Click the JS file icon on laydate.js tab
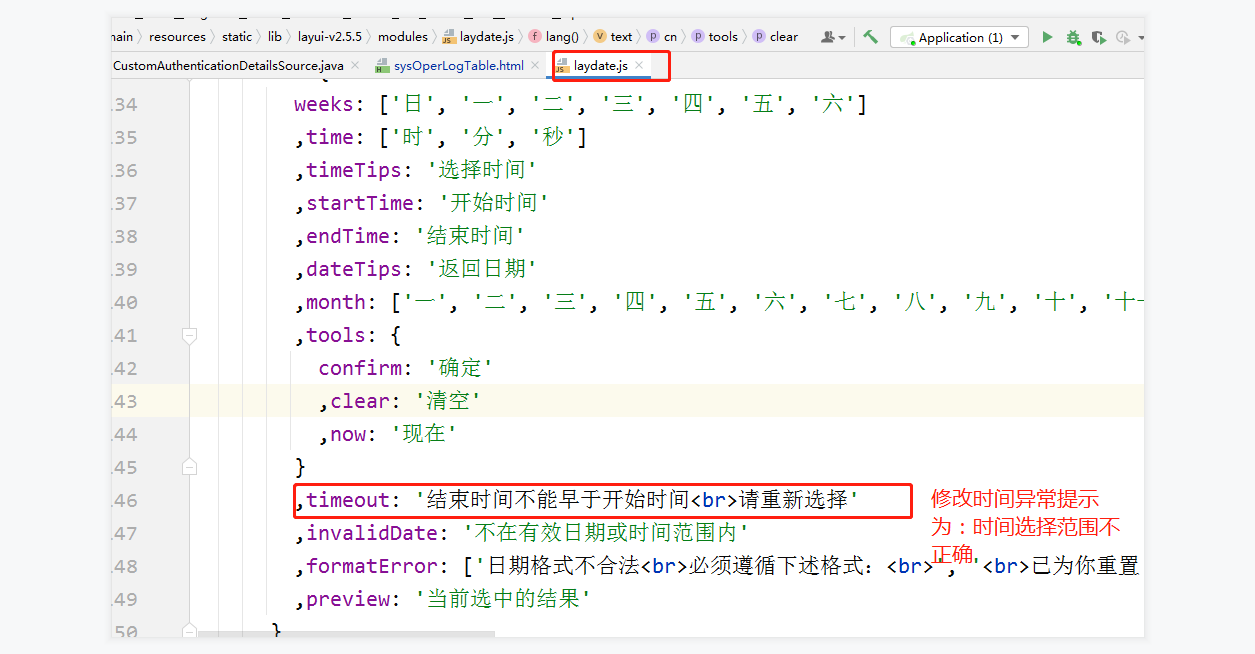 pyautogui.click(x=563, y=65)
